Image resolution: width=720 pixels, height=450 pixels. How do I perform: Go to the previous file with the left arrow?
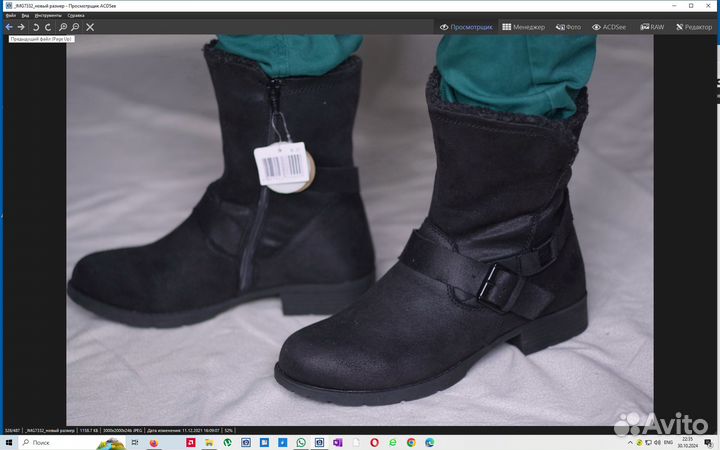[9, 27]
